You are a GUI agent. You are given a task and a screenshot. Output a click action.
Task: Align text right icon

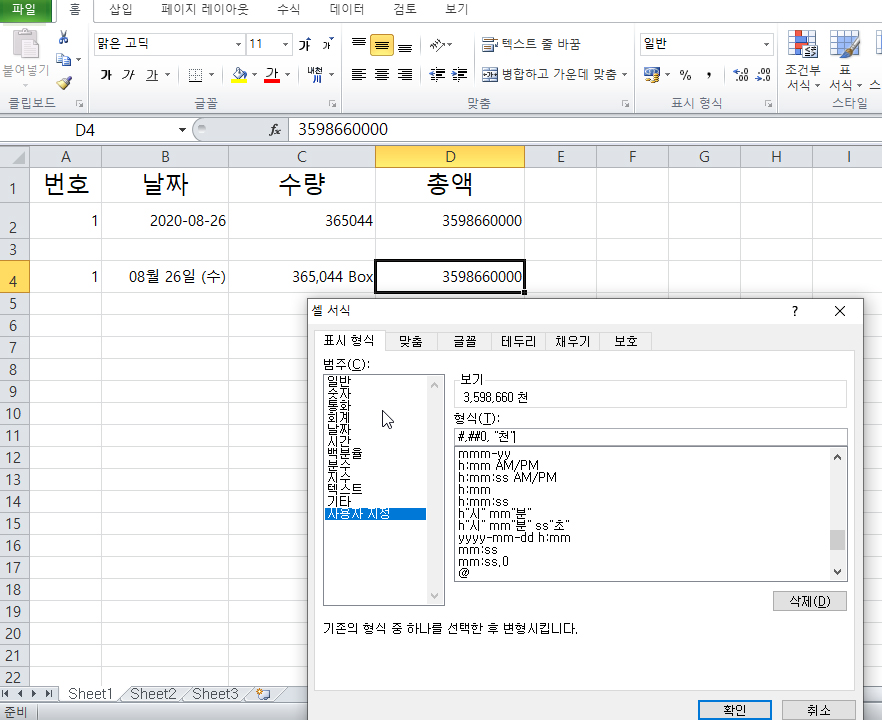pyautogui.click(x=405, y=74)
